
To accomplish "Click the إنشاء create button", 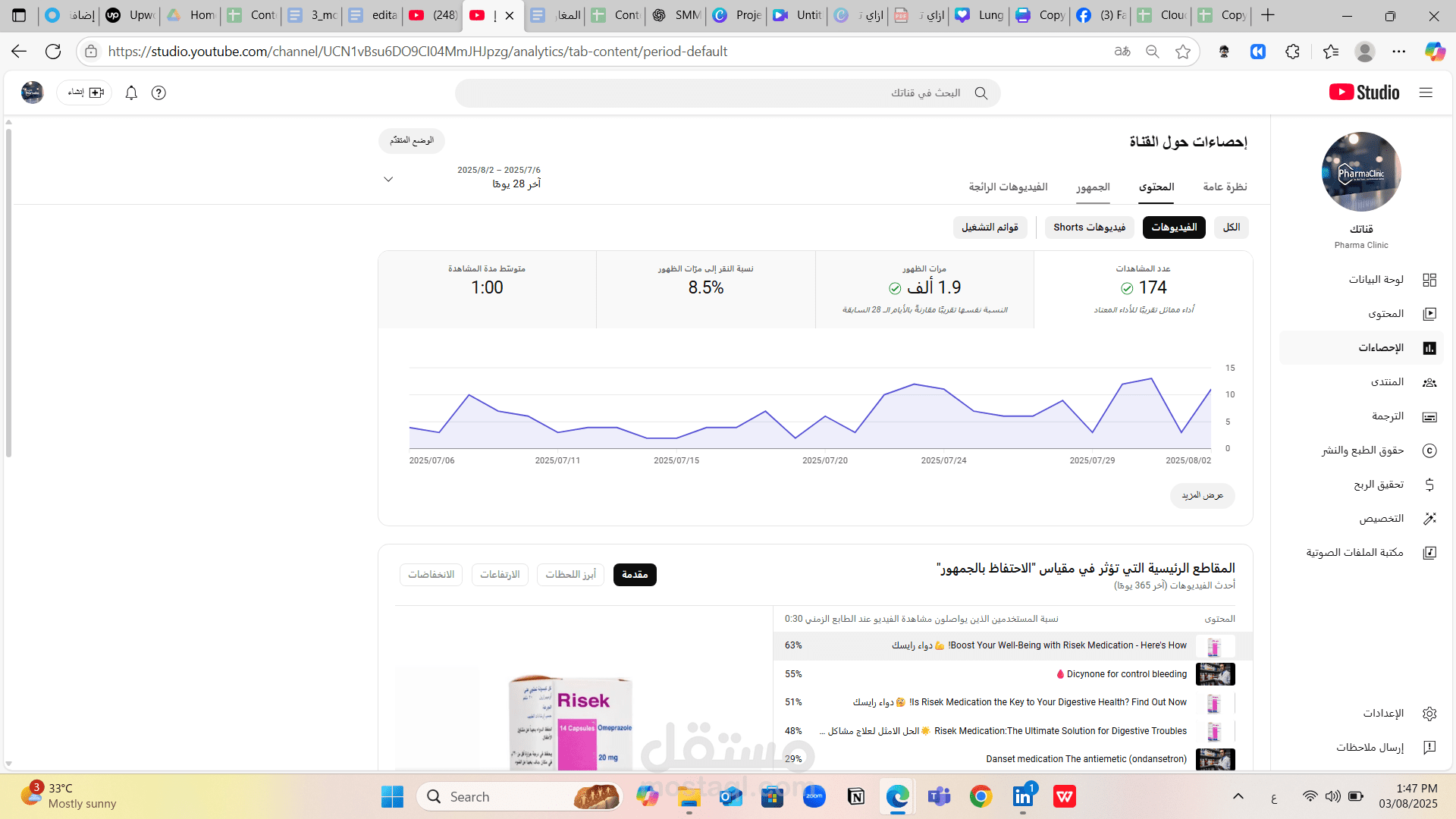I will [84, 93].
